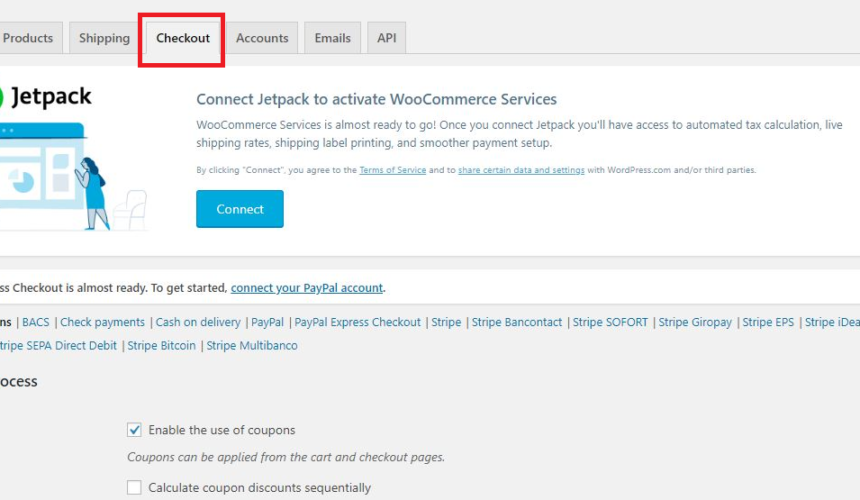Open Check payments settings
This screenshot has width=860, height=500.
(x=103, y=322)
